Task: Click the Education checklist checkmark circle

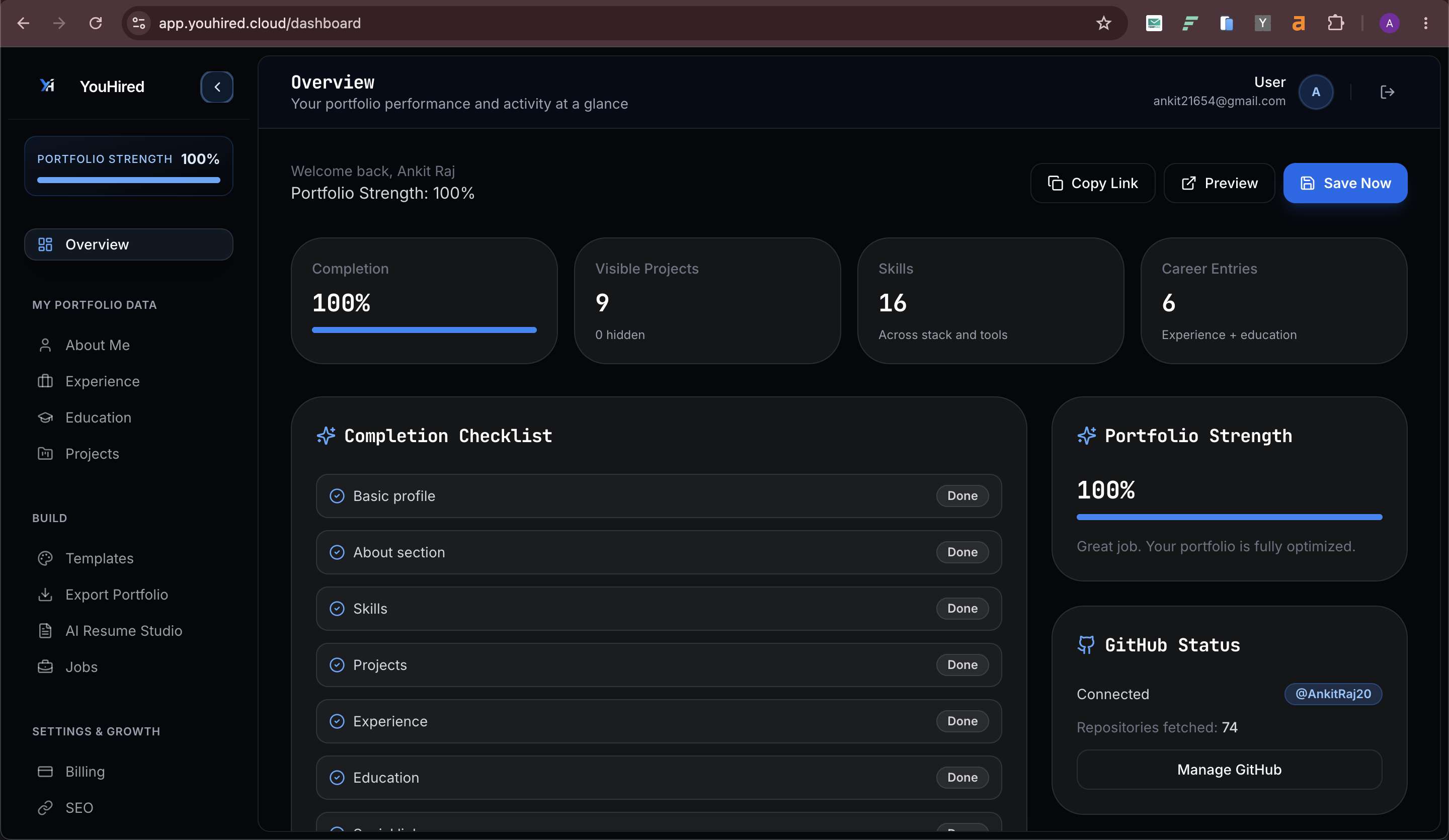Action: point(337,777)
